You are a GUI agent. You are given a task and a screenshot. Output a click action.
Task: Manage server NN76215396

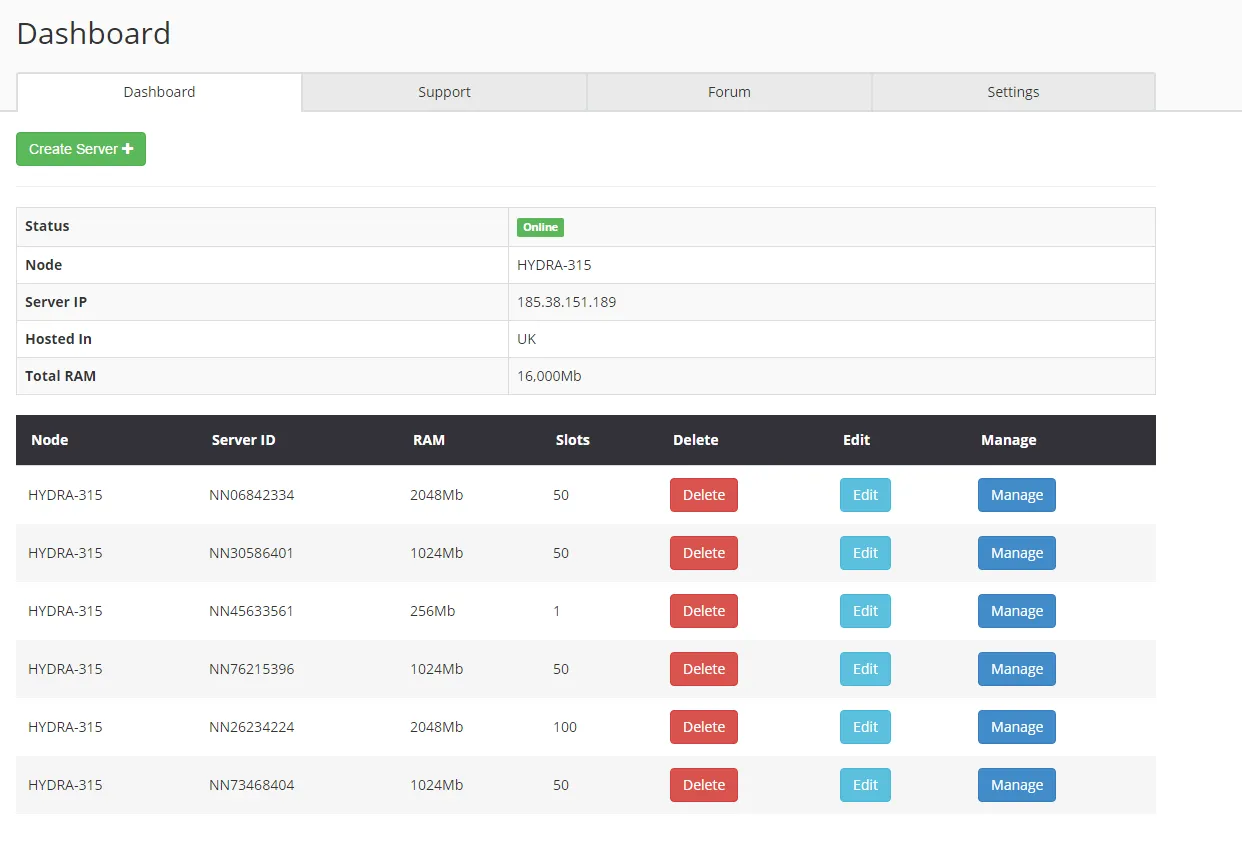pyautogui.click(x=1017, y=669)
